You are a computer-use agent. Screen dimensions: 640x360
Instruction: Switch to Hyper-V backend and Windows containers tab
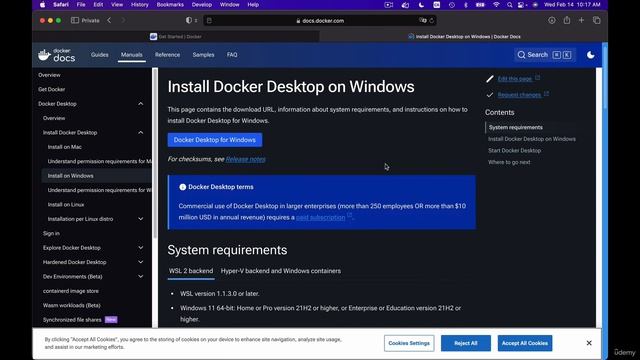(280, 271)
